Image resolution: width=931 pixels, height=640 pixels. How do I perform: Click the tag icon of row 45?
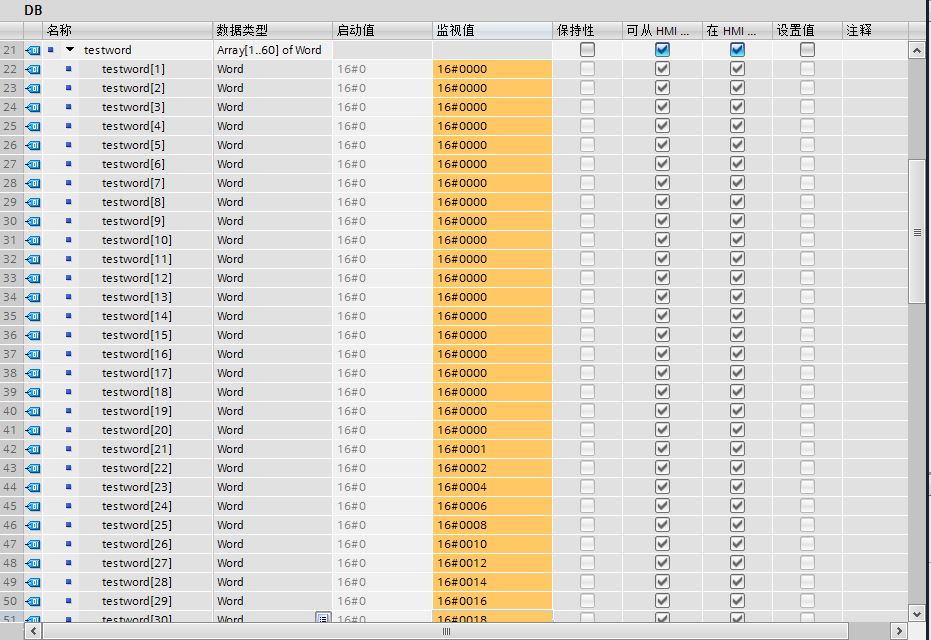(33, 506)
